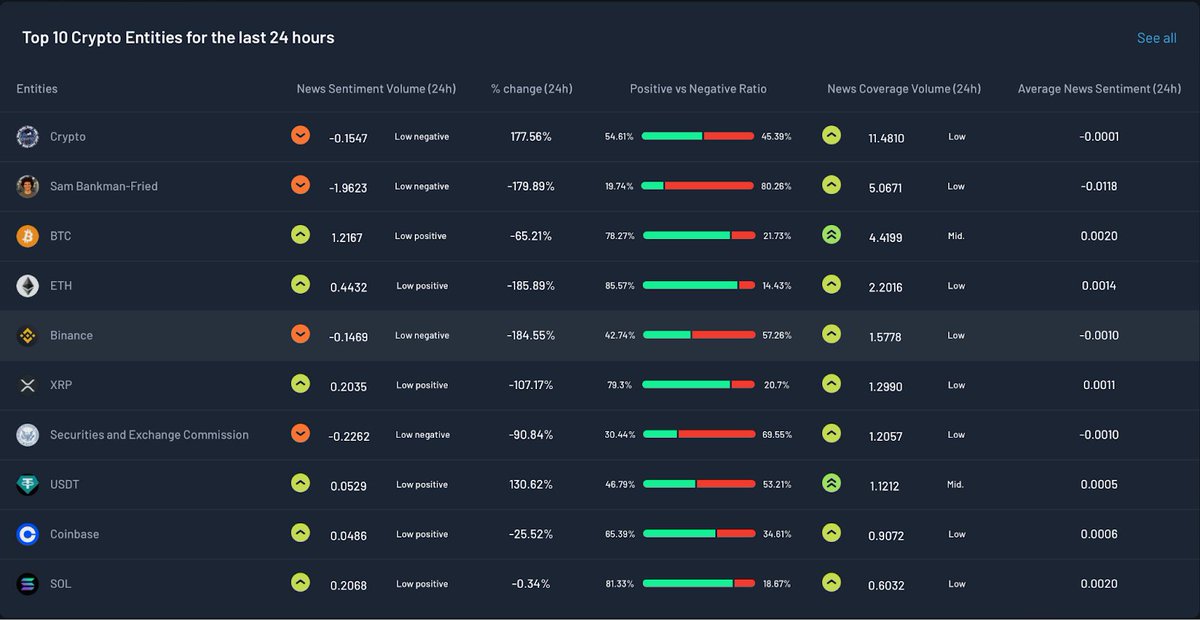Click the green up-arrow sentiment icon in the USDT row

(x=300, y=483)
